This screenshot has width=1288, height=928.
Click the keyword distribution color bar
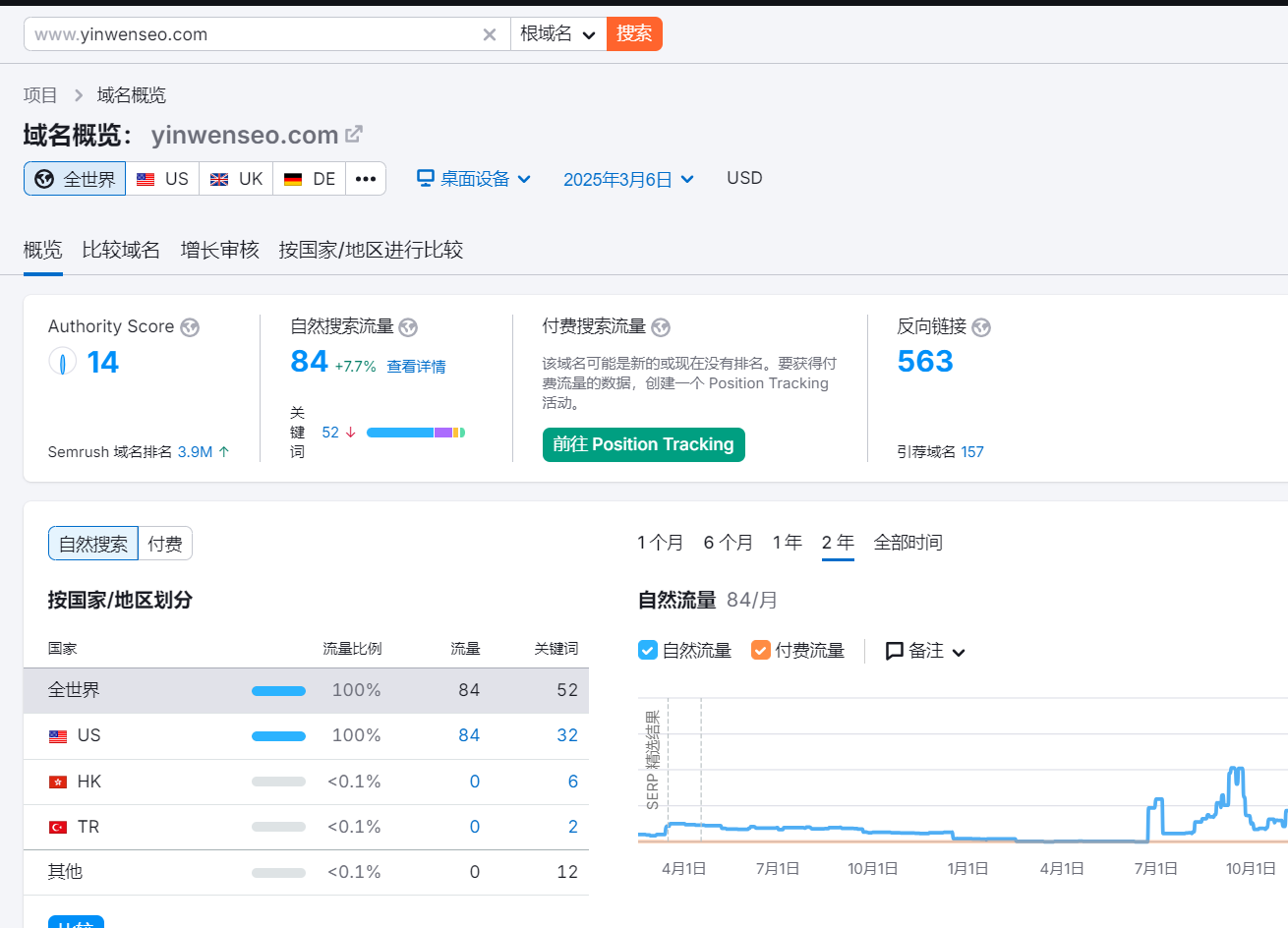[x=415, y=433]
